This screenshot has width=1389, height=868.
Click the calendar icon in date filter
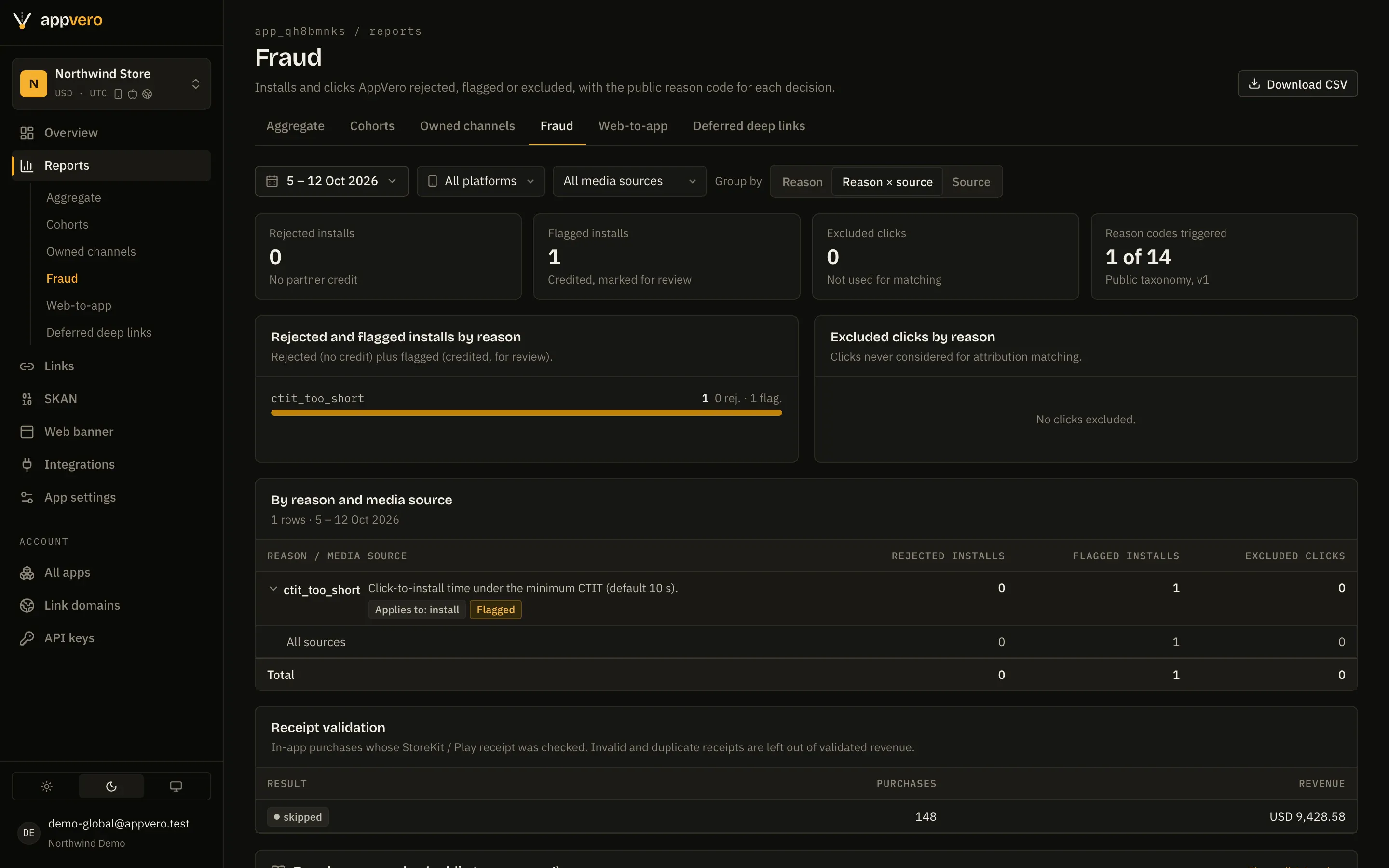point(272,181)
